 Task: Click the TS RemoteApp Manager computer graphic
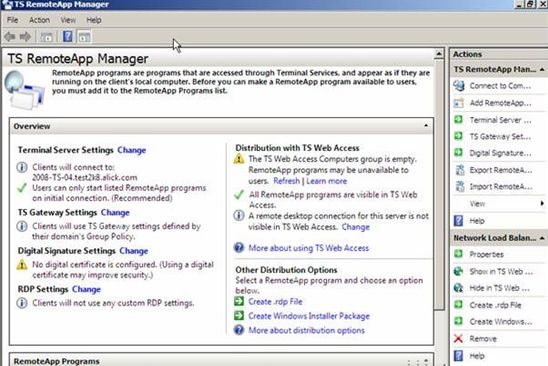point(24,90)
